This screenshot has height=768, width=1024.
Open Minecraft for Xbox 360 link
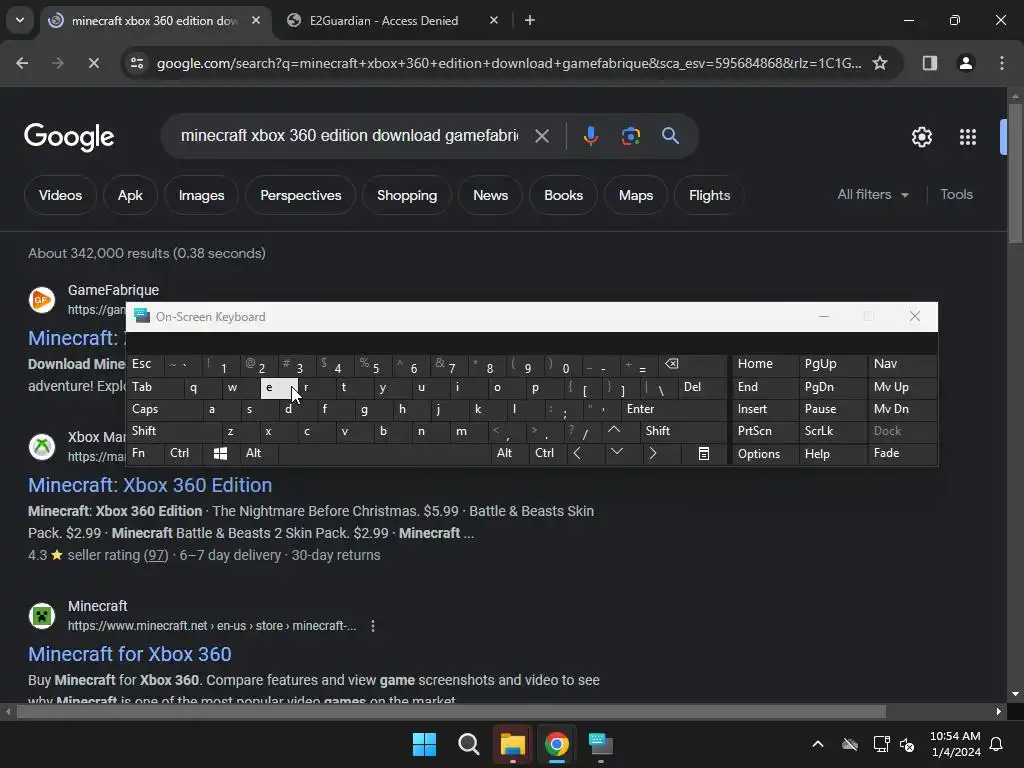coord(129,654)
